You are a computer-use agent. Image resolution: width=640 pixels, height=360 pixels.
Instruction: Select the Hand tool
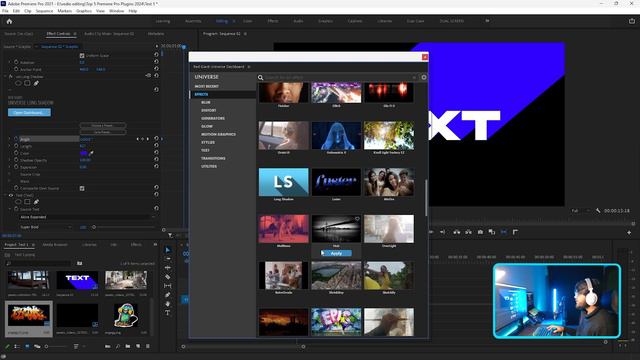click(168, 304)
